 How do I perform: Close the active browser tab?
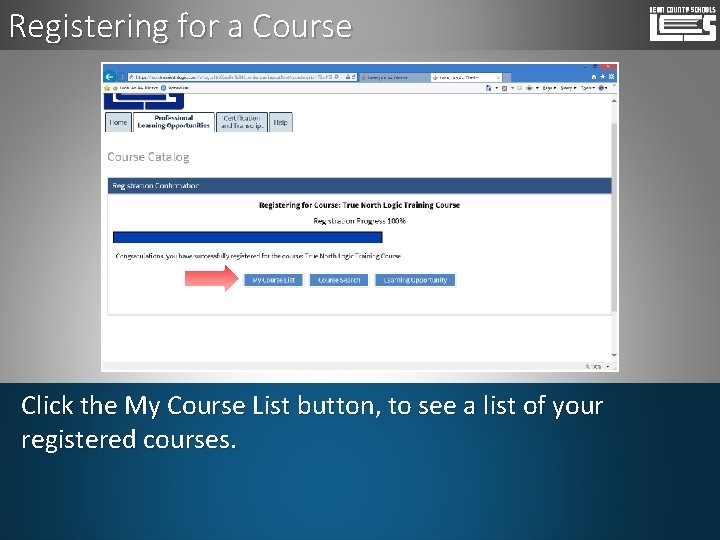point(499,78)
